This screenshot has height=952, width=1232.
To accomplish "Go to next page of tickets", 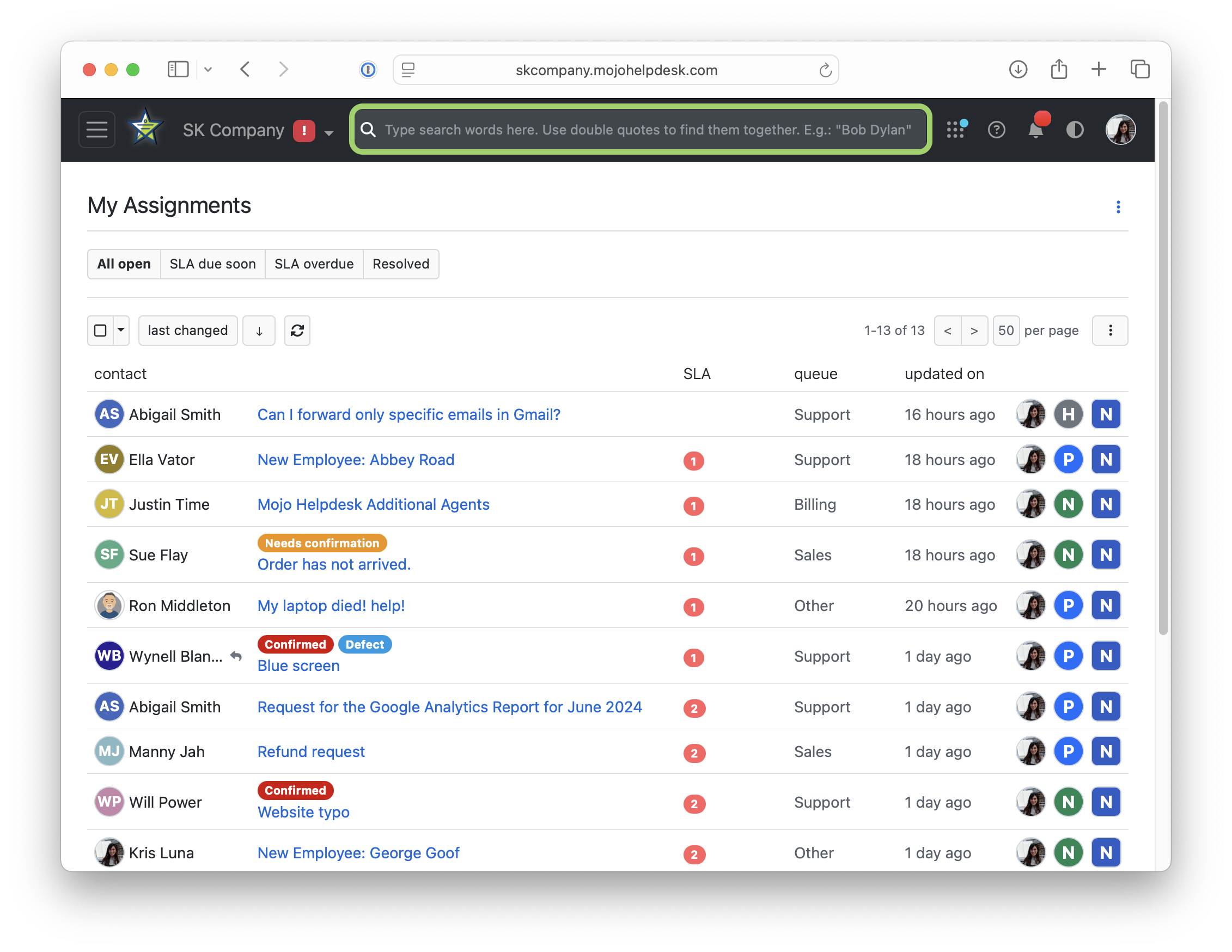I will [x=974, y=331].
